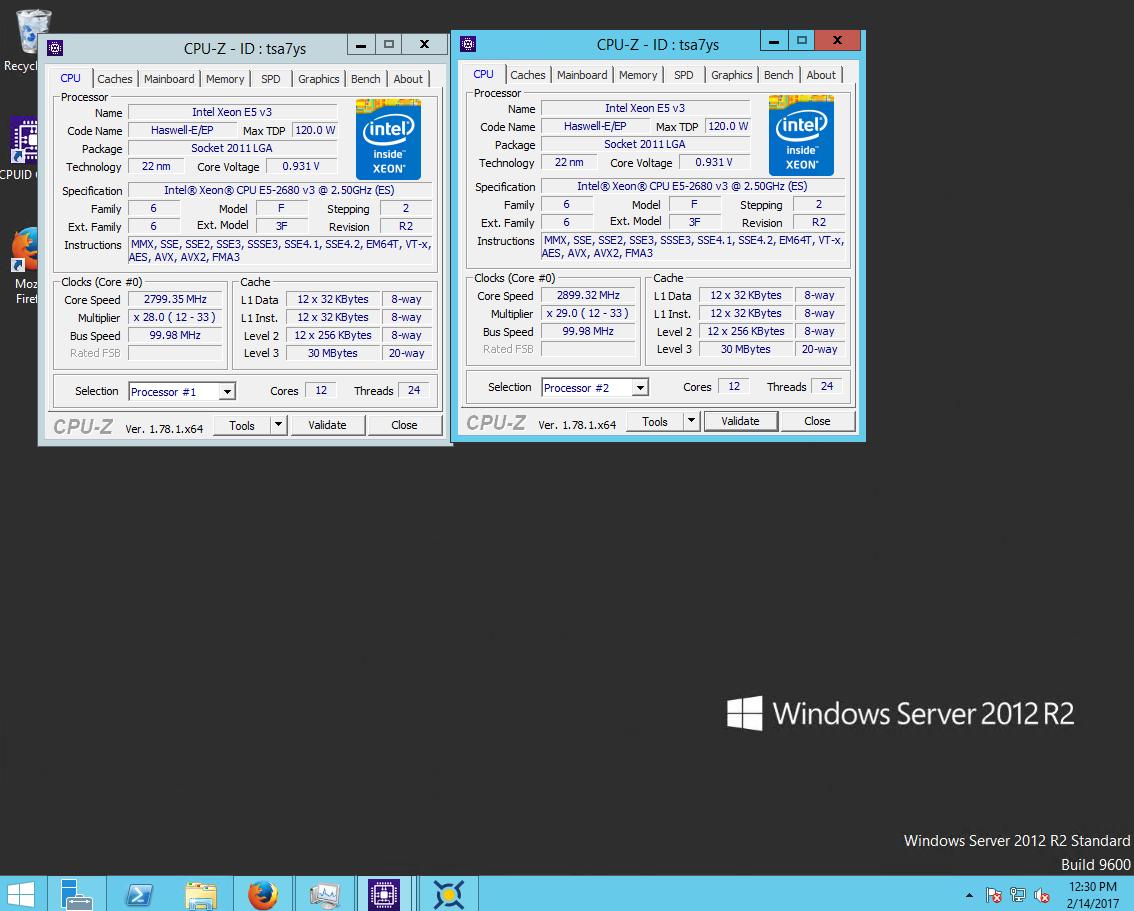Click Multiplier value x 28.0
This screenshot has height=911, width=1134.
[175, 317]
